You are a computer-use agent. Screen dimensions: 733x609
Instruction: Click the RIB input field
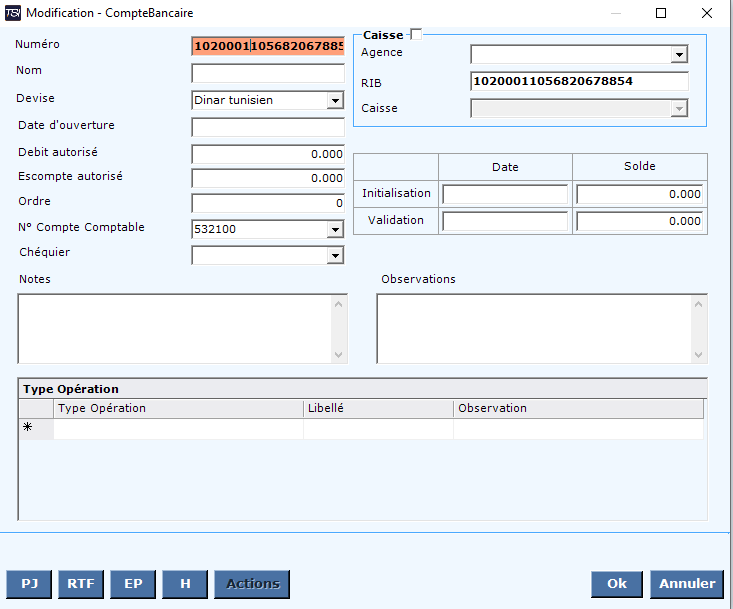579,81
